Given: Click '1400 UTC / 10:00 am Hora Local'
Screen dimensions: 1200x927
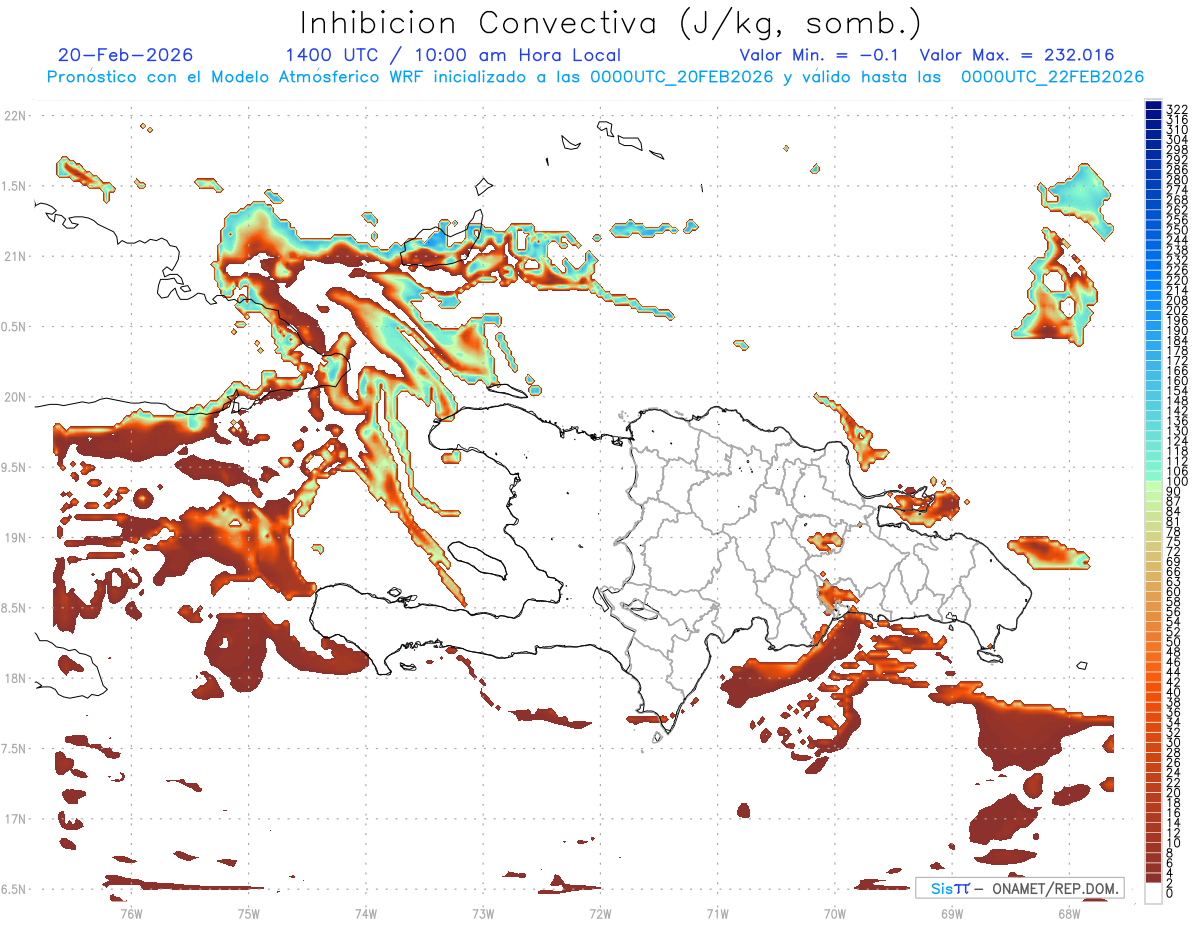Looking at the screenshot, I should pos(452,55).
